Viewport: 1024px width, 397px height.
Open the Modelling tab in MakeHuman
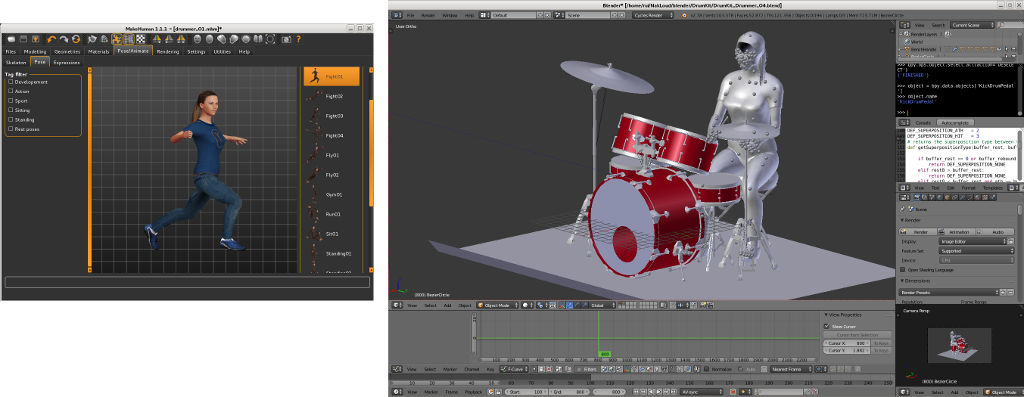(35, 52)
